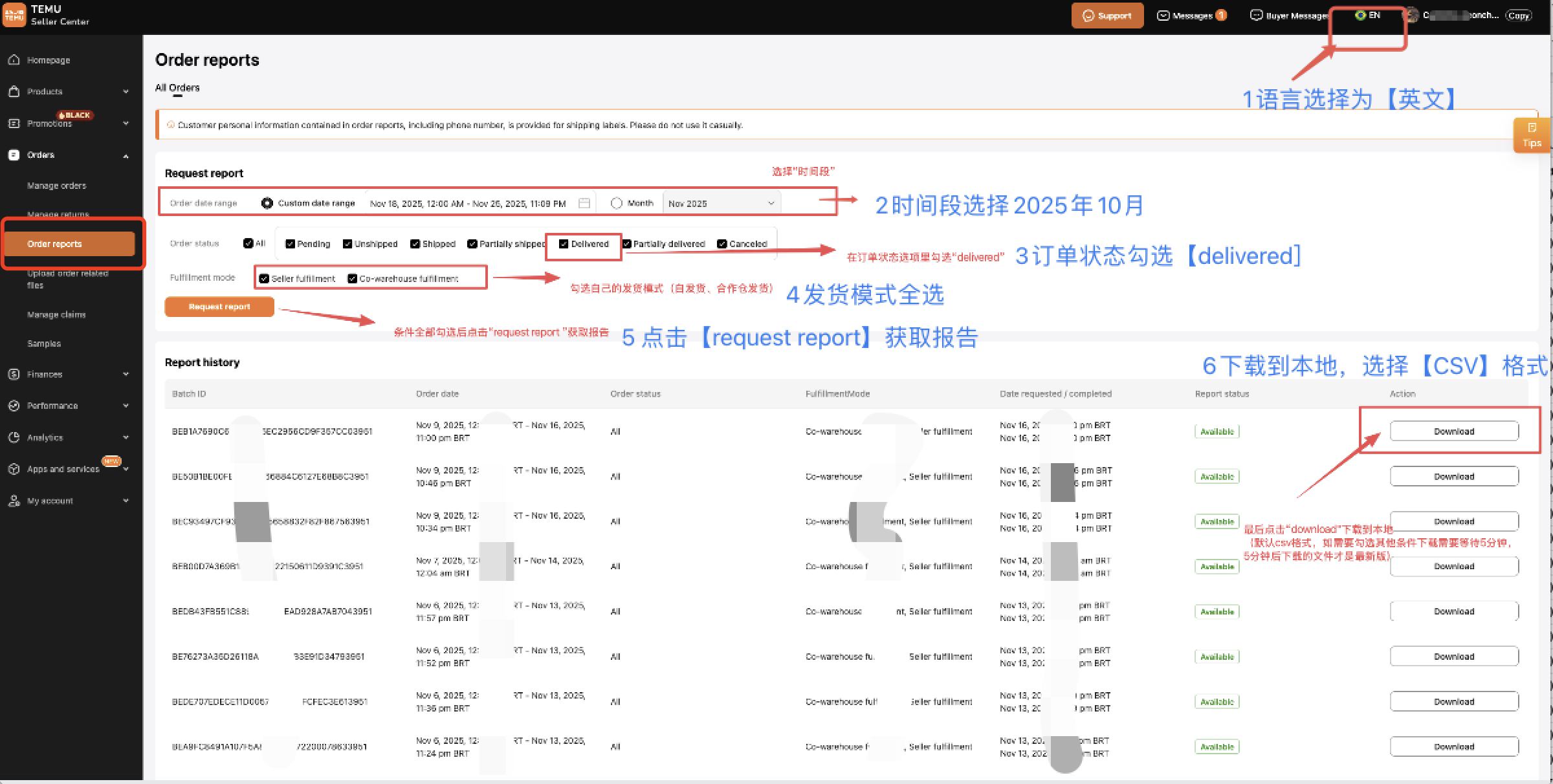Image resolution: width=1553 pixels, height=784 pixels.
Task: Click the Products bag icon
Action: click(x=14, y=91)
